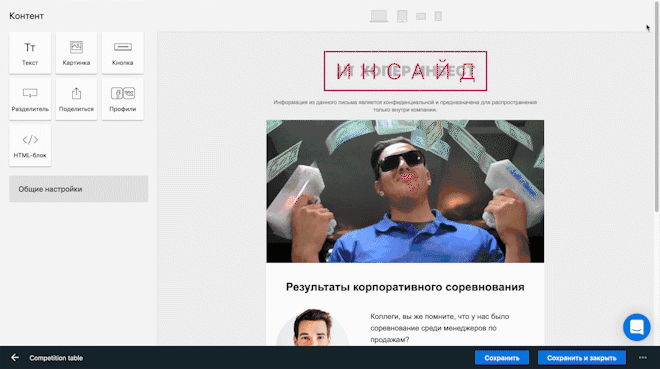The height and width of the screenshot is (369, 660).
Task: Open the three-dots more options menu
Action: click(x=642, y=358)
